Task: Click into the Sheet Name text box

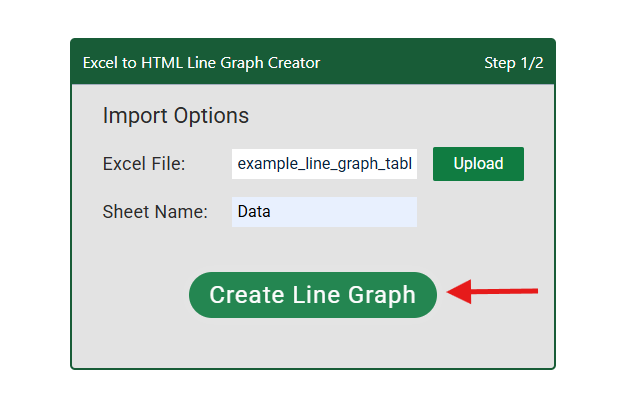Action: coord(325,212)
